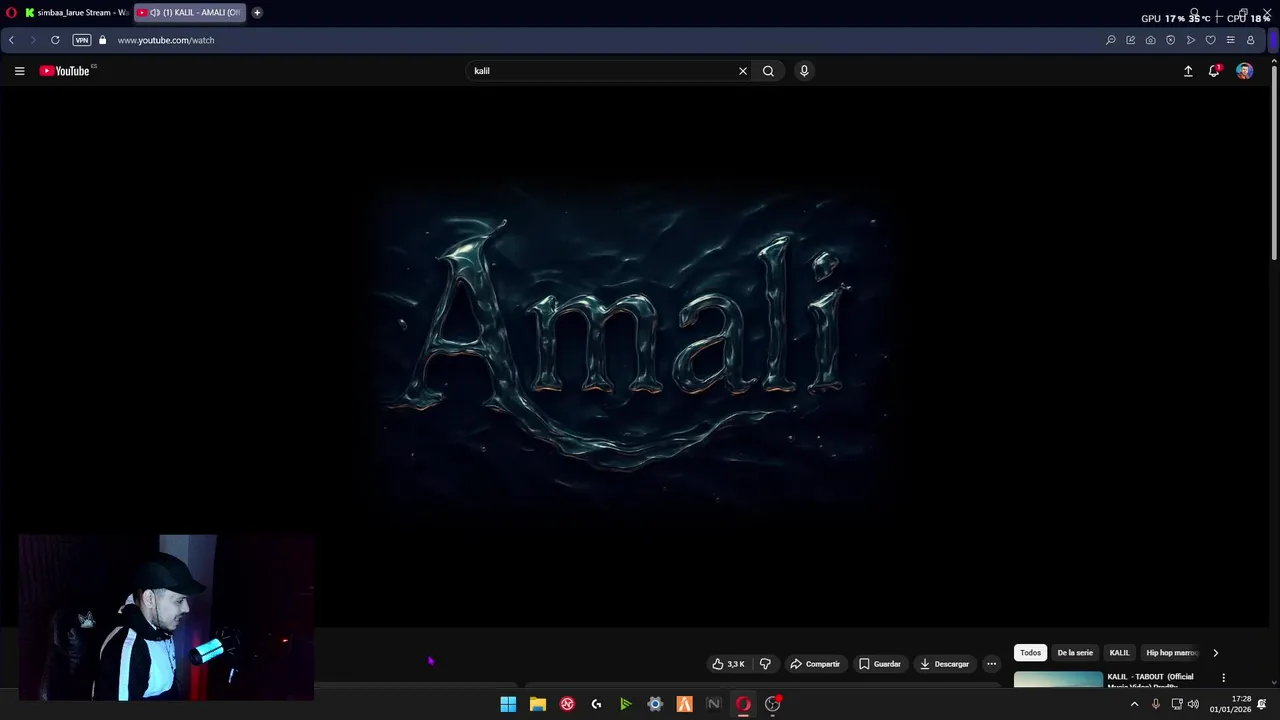
Task: Open the tray microphone indicator
Action: click(x=1156, y=704)
